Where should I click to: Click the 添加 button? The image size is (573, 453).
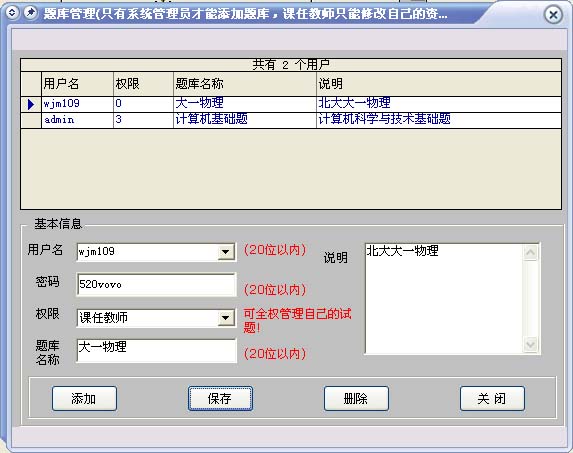point(84,399)
